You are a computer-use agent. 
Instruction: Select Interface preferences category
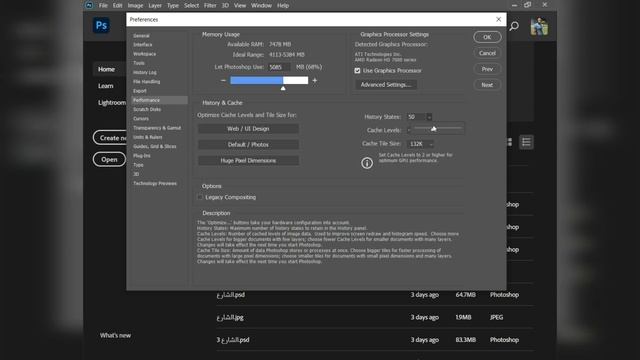142,44
